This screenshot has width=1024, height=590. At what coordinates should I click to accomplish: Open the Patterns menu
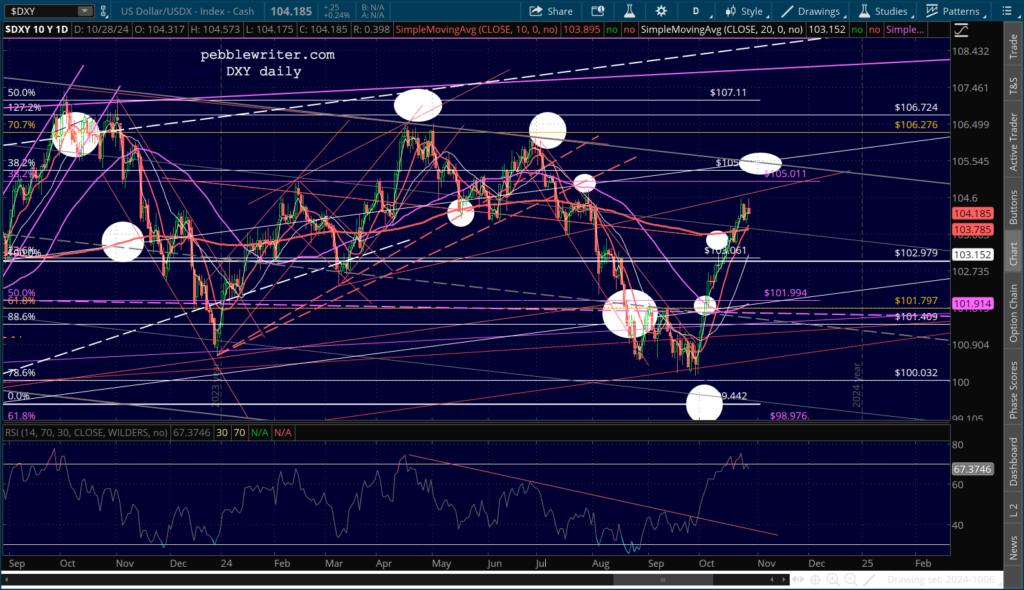(x=954, y=11)
